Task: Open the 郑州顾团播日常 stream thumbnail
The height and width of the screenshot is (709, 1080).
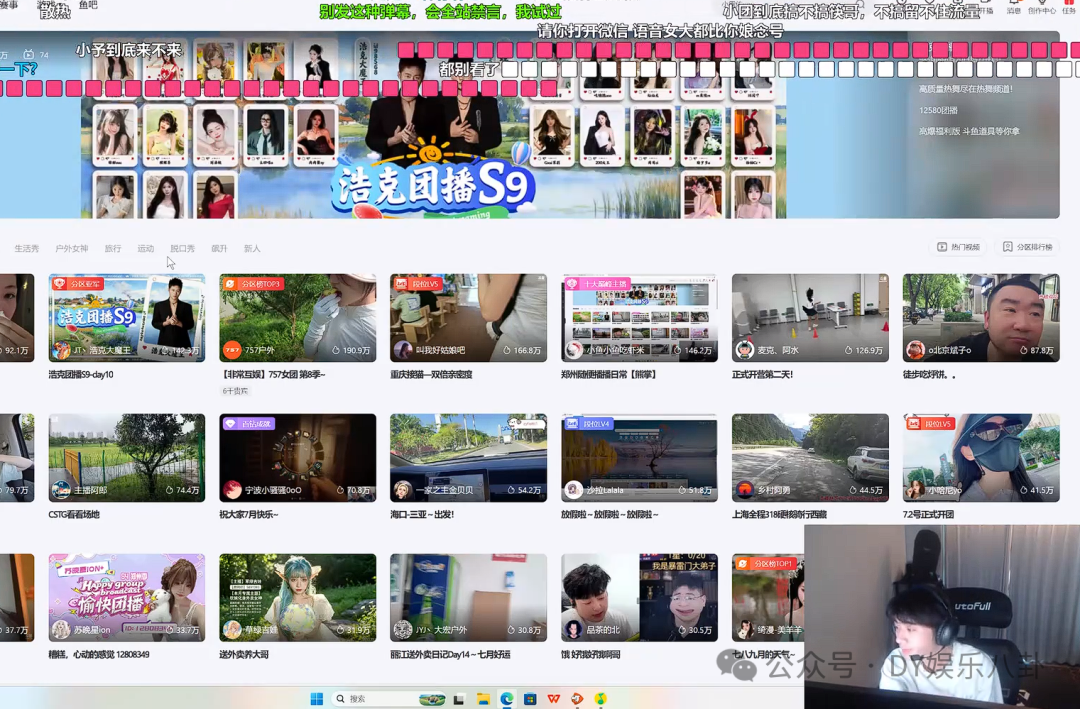Action: coord(639,318)
